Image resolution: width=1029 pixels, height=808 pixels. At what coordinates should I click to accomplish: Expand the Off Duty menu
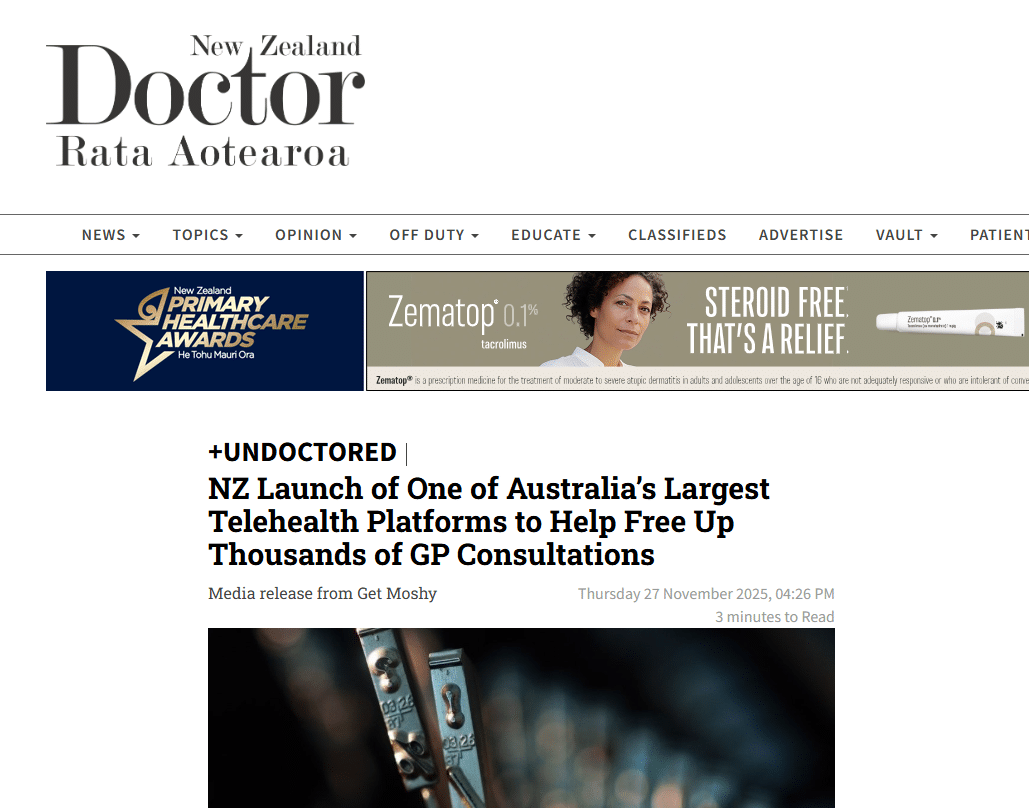click(x=434, y=235)
